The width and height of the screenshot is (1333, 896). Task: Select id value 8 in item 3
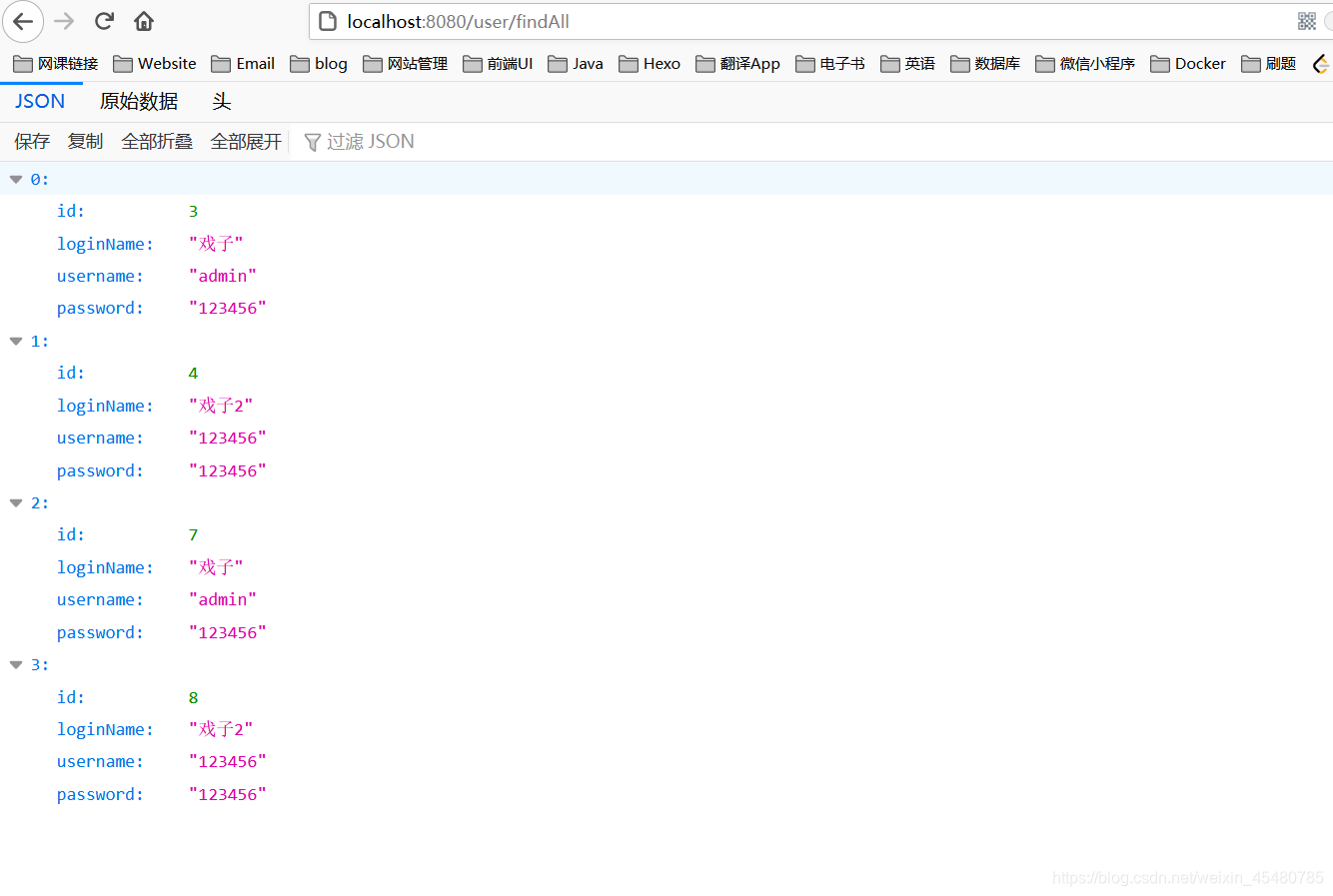click(x=193, y=697)
